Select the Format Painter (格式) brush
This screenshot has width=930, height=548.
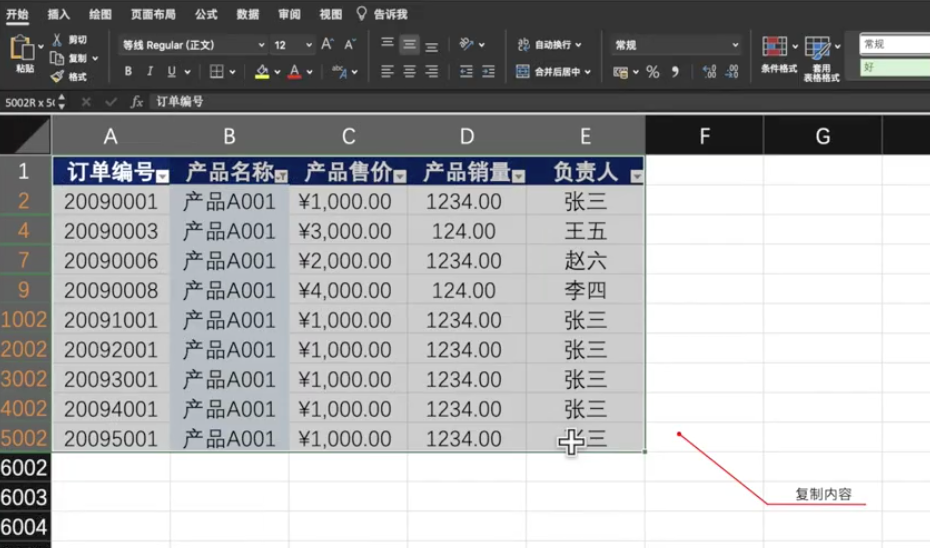[x=57, y=77]
